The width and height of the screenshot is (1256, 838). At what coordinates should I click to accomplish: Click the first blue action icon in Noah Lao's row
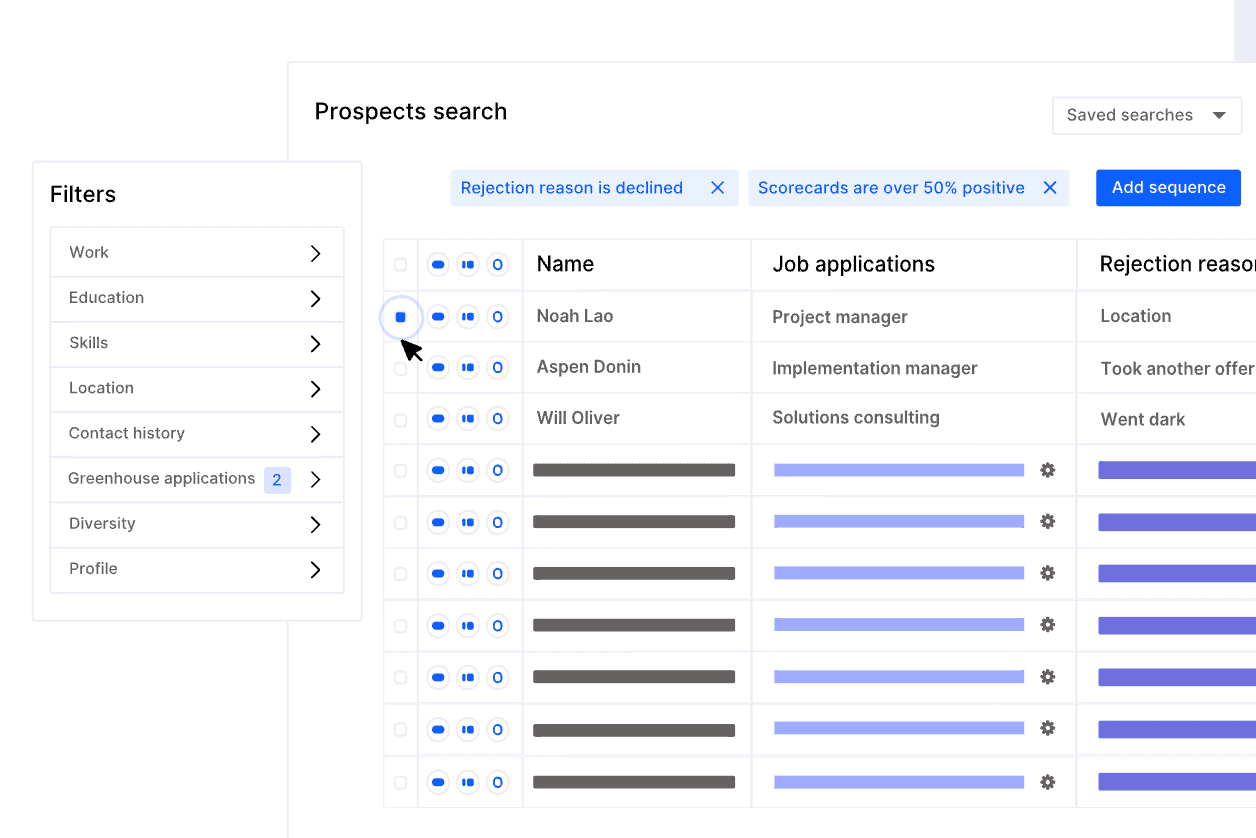click(438, 316)
